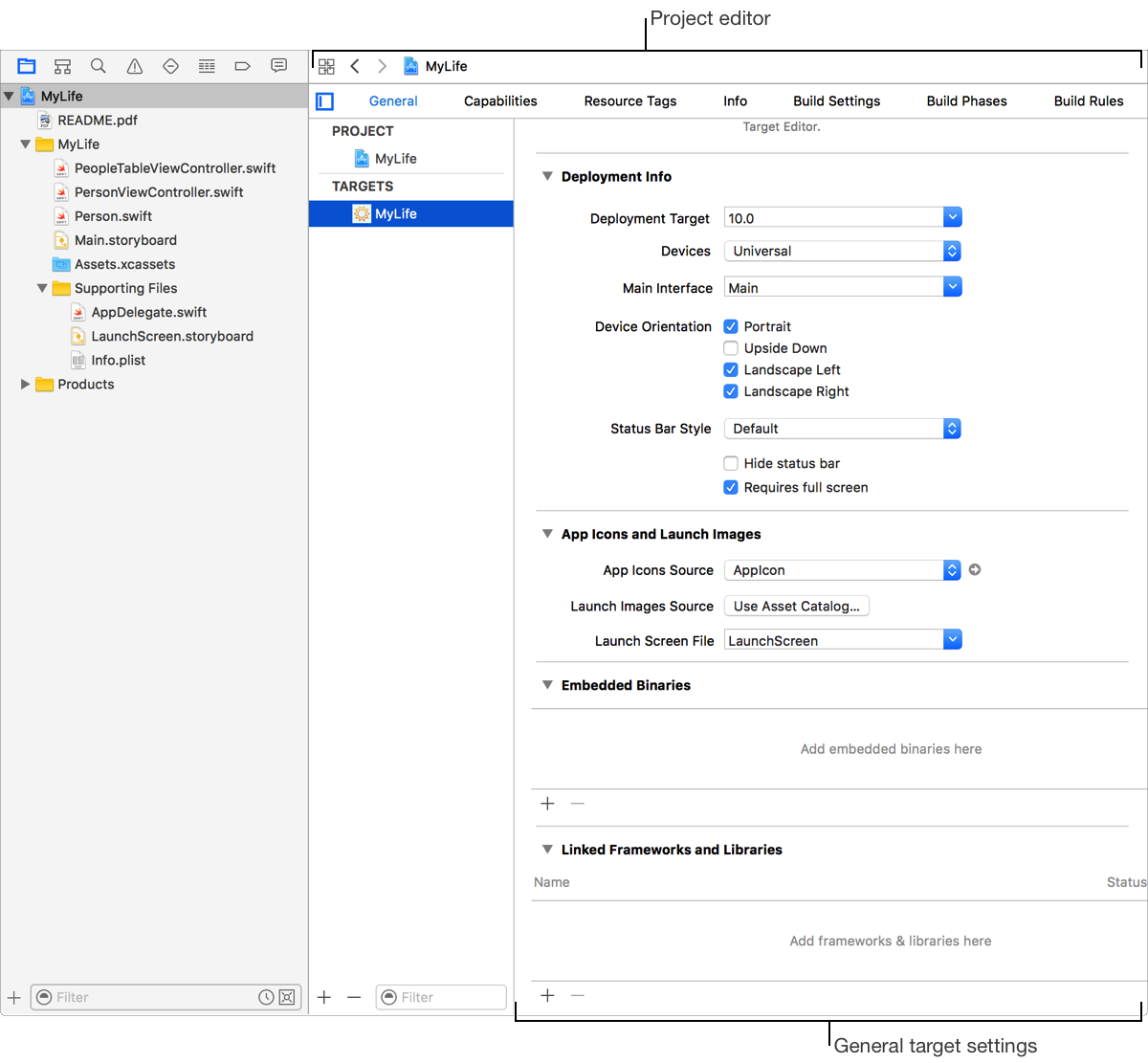Image resolution: width=1148 pixels, height=1063 pixels.
Task: Click the Use Asset Catalog button
Action: coord(796,607)
